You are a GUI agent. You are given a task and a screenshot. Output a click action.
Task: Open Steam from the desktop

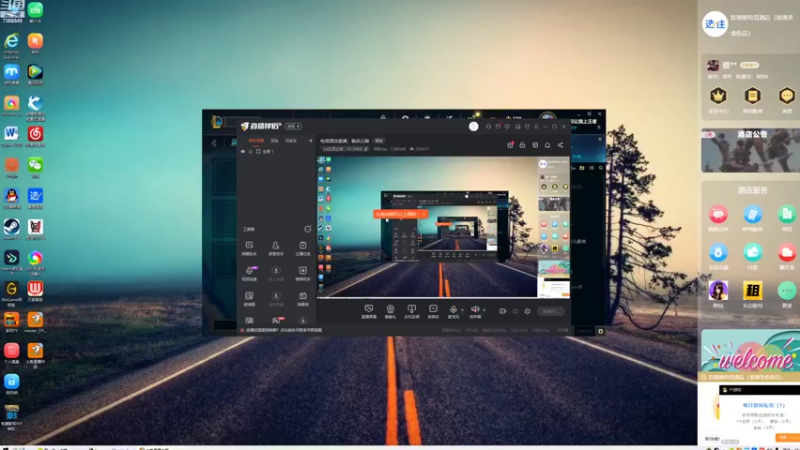point(11,229)
